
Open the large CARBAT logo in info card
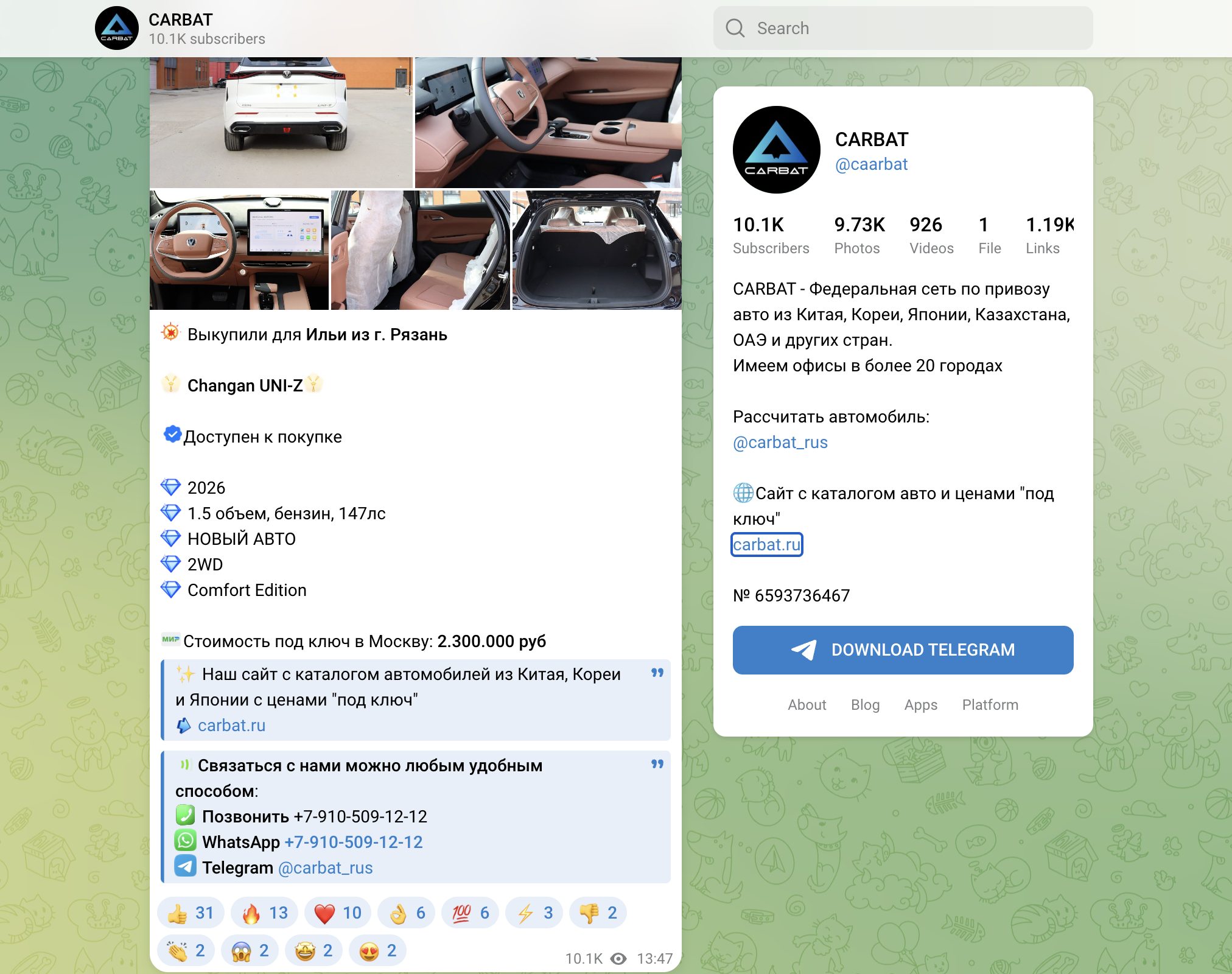(x=776, y=150)
